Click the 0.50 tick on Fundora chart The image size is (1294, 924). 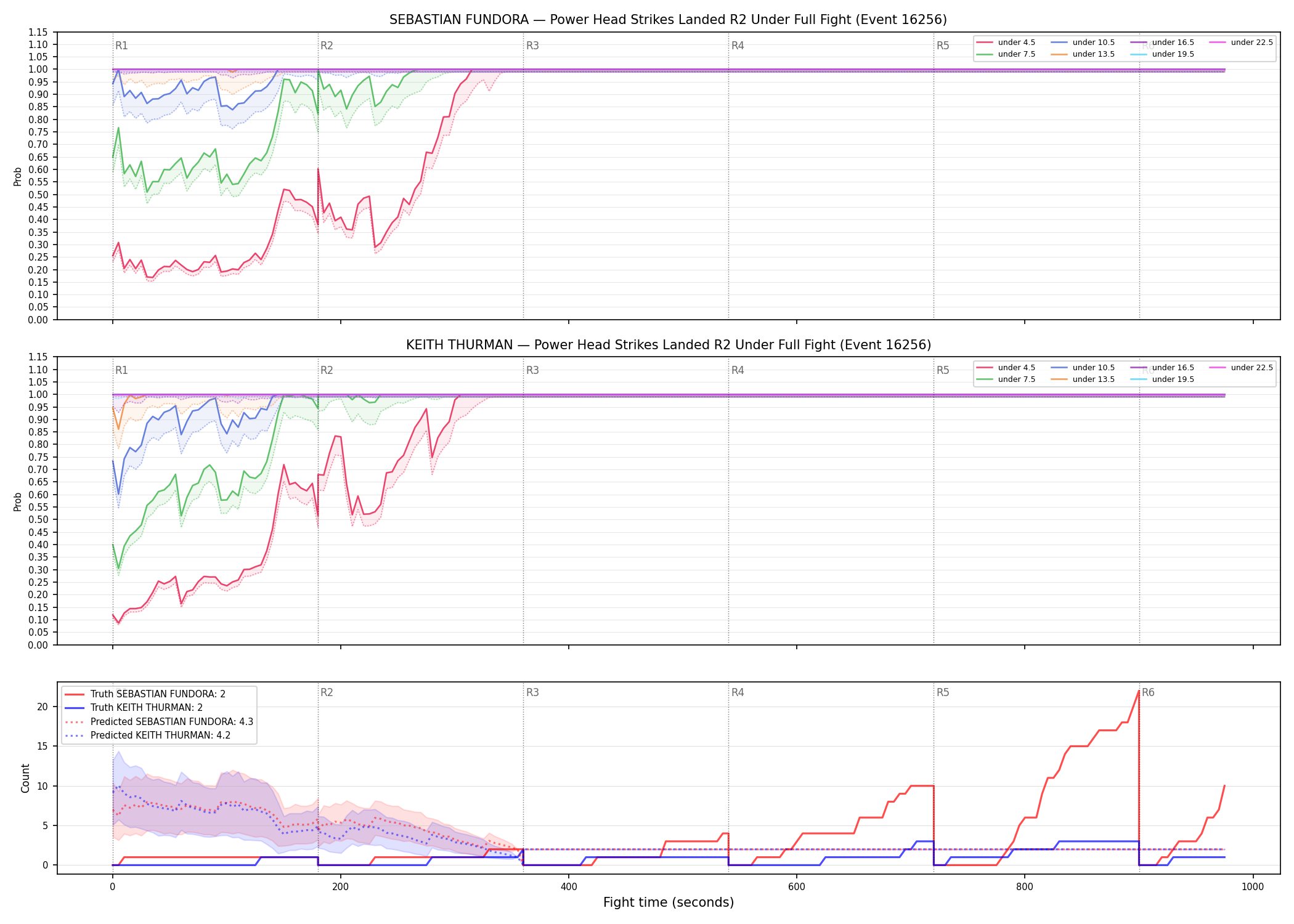[x=38, y=195]
